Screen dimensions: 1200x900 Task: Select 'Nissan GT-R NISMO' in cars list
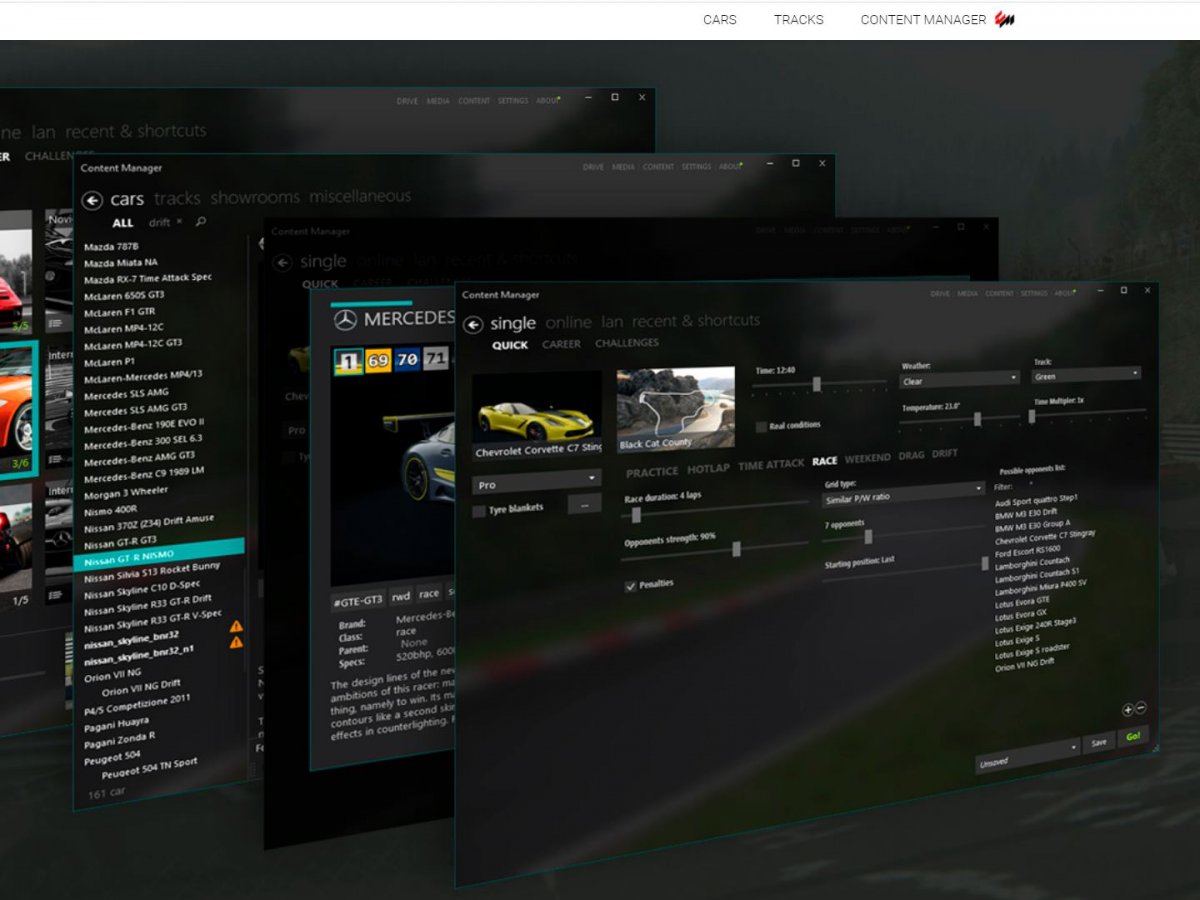click(x=158, y=554)
